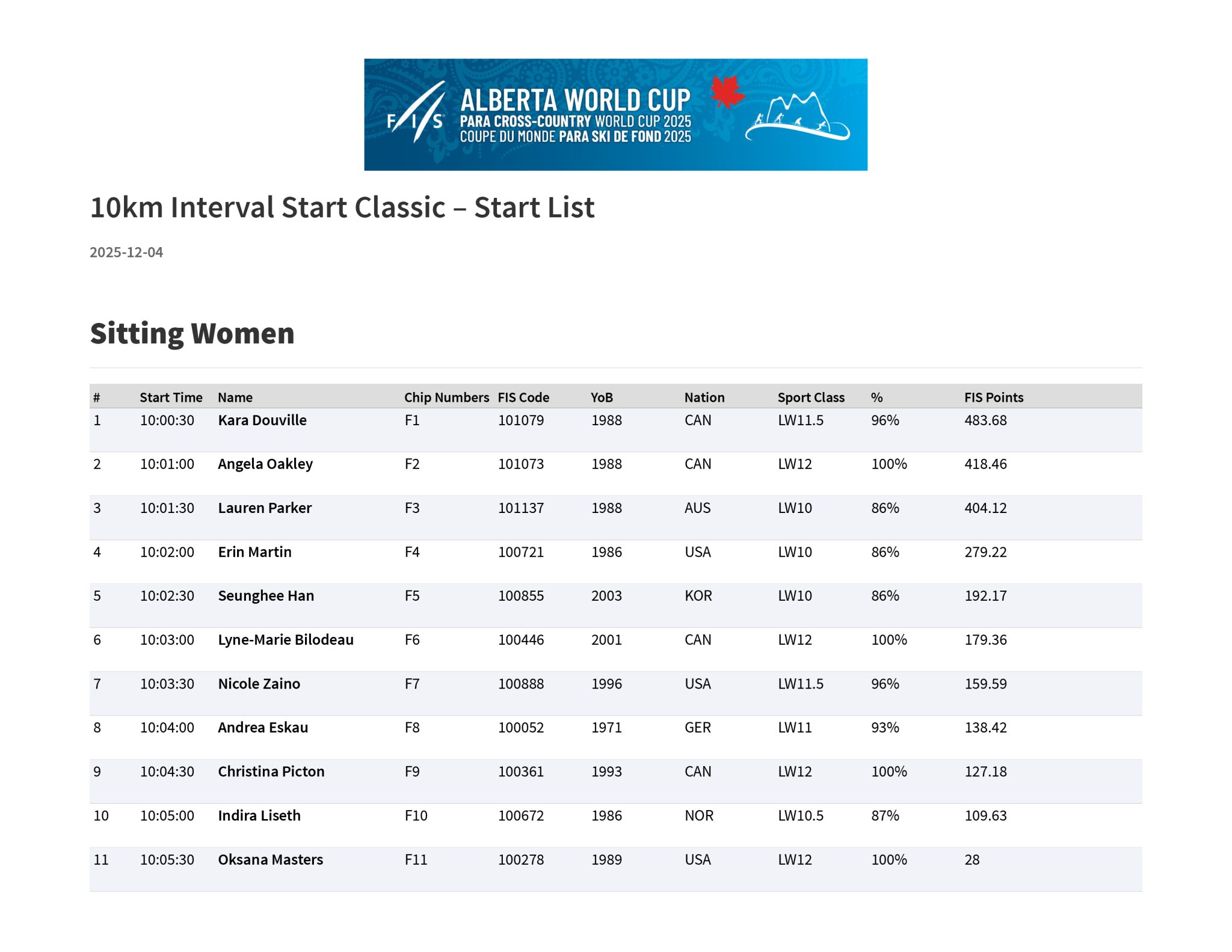
Task: Click the Chip Numbers column header
Action: pyautogui.click(x=446, y=398)
